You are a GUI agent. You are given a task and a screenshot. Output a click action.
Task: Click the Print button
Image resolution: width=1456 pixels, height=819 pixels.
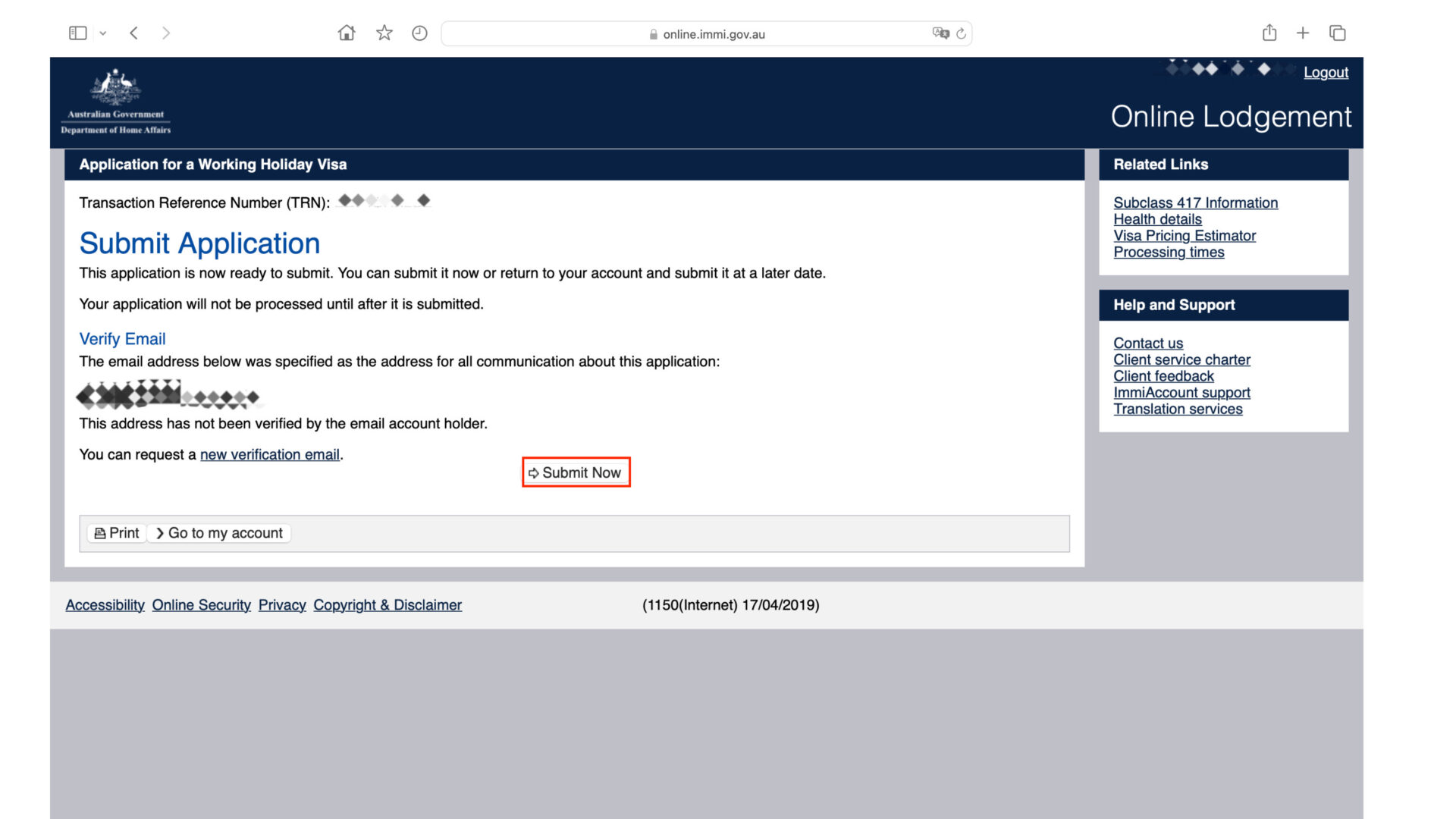117,533
